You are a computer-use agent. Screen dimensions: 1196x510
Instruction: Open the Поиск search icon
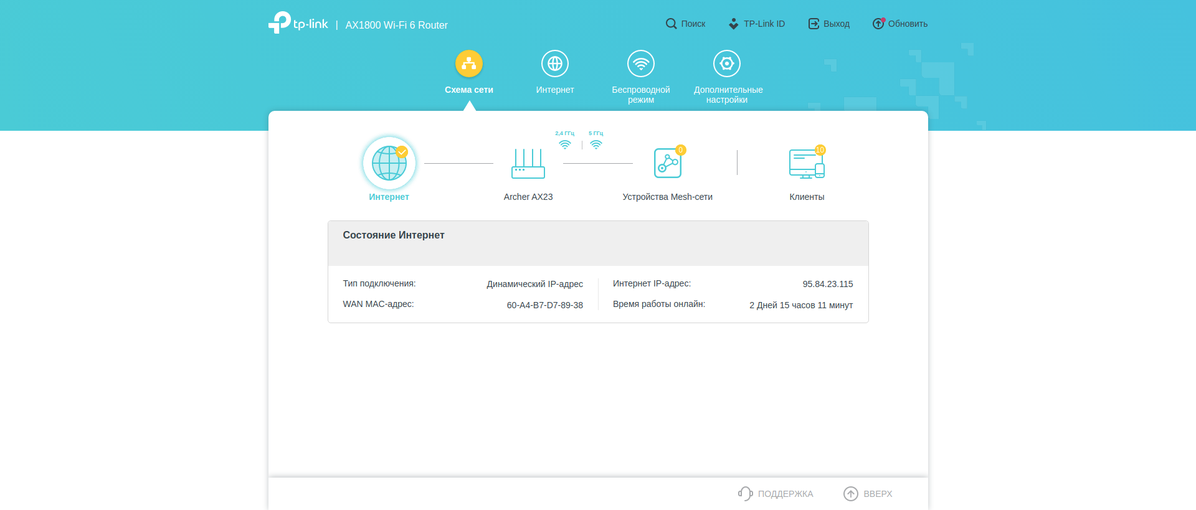tap(671, 24)
